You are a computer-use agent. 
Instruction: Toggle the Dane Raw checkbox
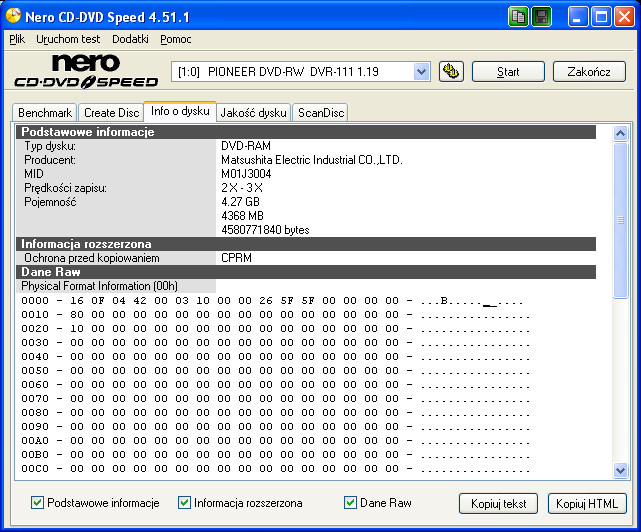350,503
